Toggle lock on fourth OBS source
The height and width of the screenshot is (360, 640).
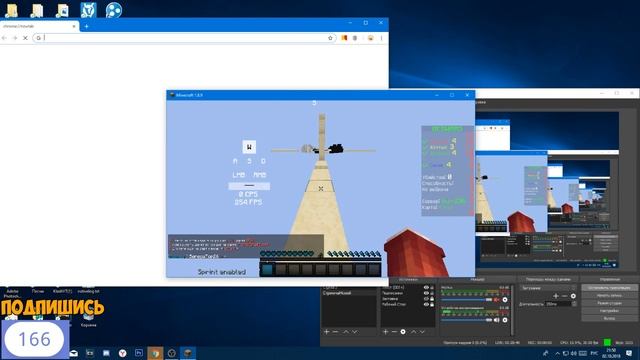432,304
